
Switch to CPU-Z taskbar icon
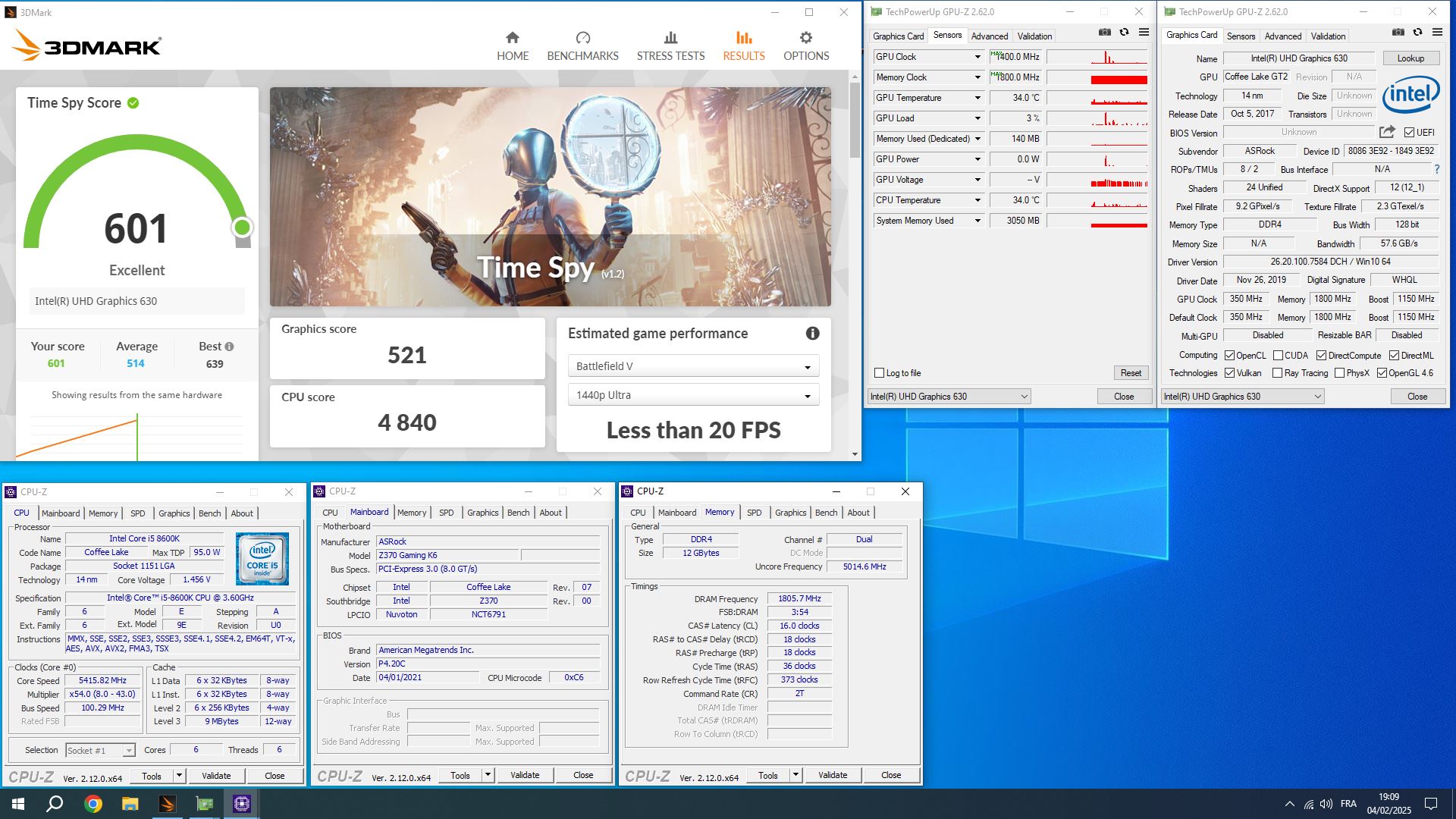coord(242,804)
